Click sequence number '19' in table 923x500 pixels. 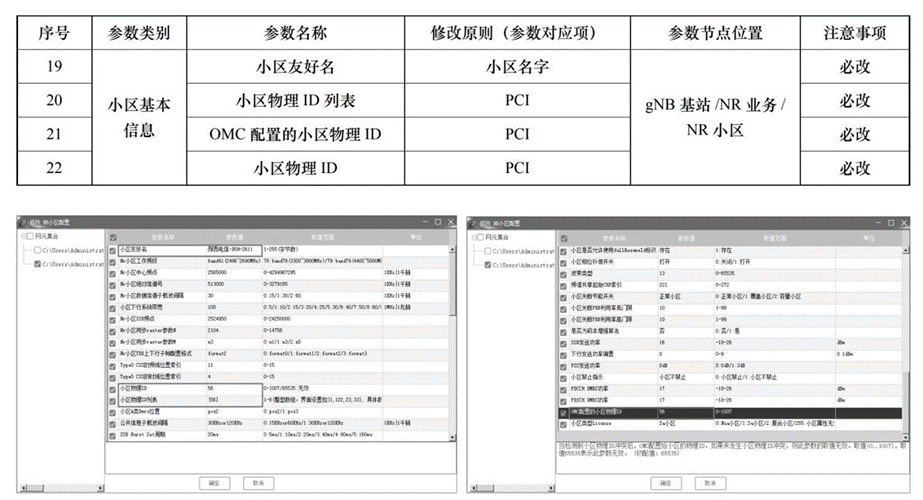(54, 67)
